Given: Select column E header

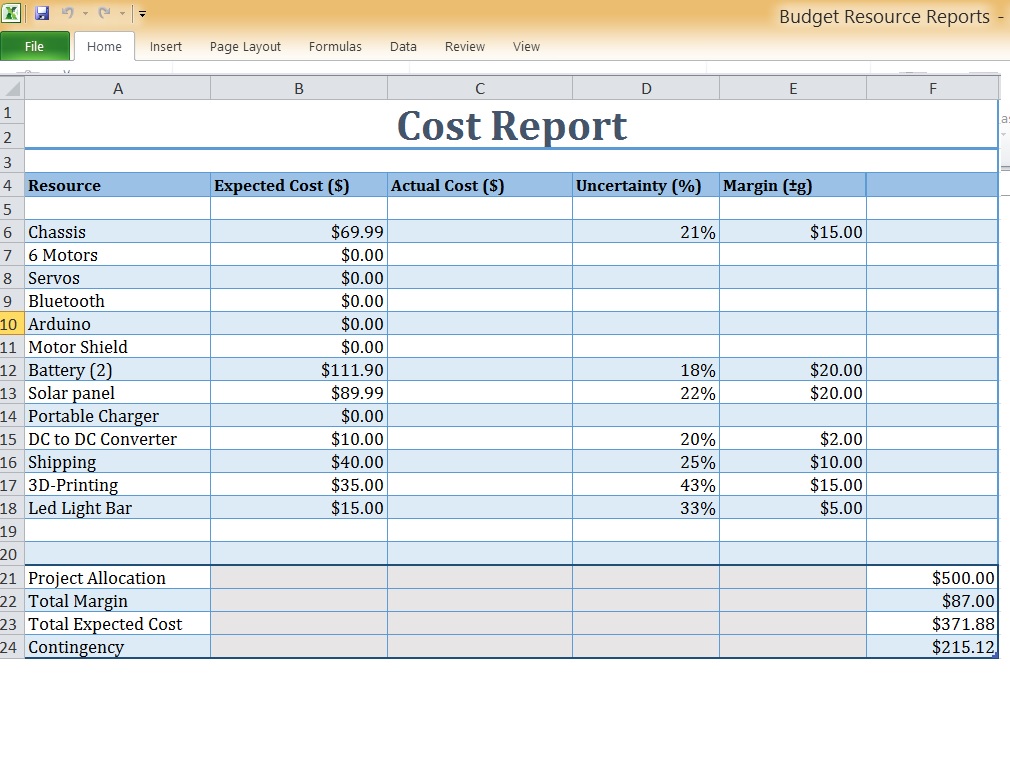Looking at the screenshot, I should pyautogui.click(x=793, y=88).
